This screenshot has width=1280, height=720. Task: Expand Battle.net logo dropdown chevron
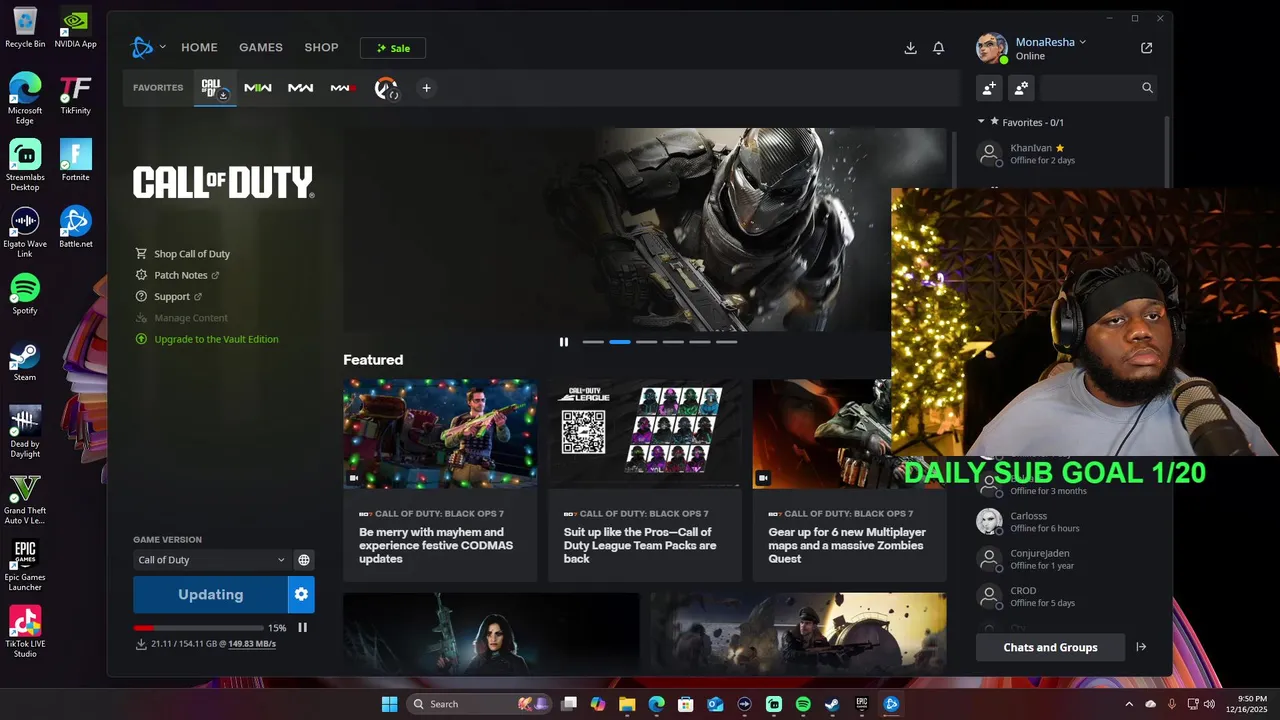(x=162, y=47)
